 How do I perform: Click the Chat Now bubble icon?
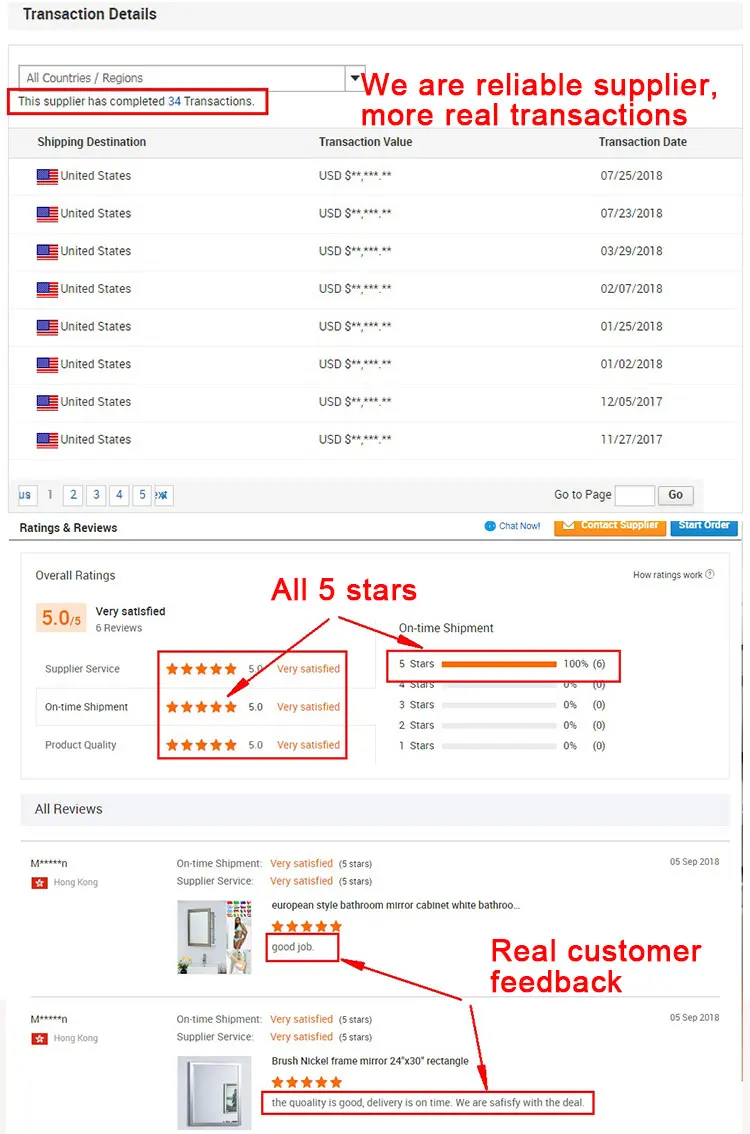pos(490,526)
